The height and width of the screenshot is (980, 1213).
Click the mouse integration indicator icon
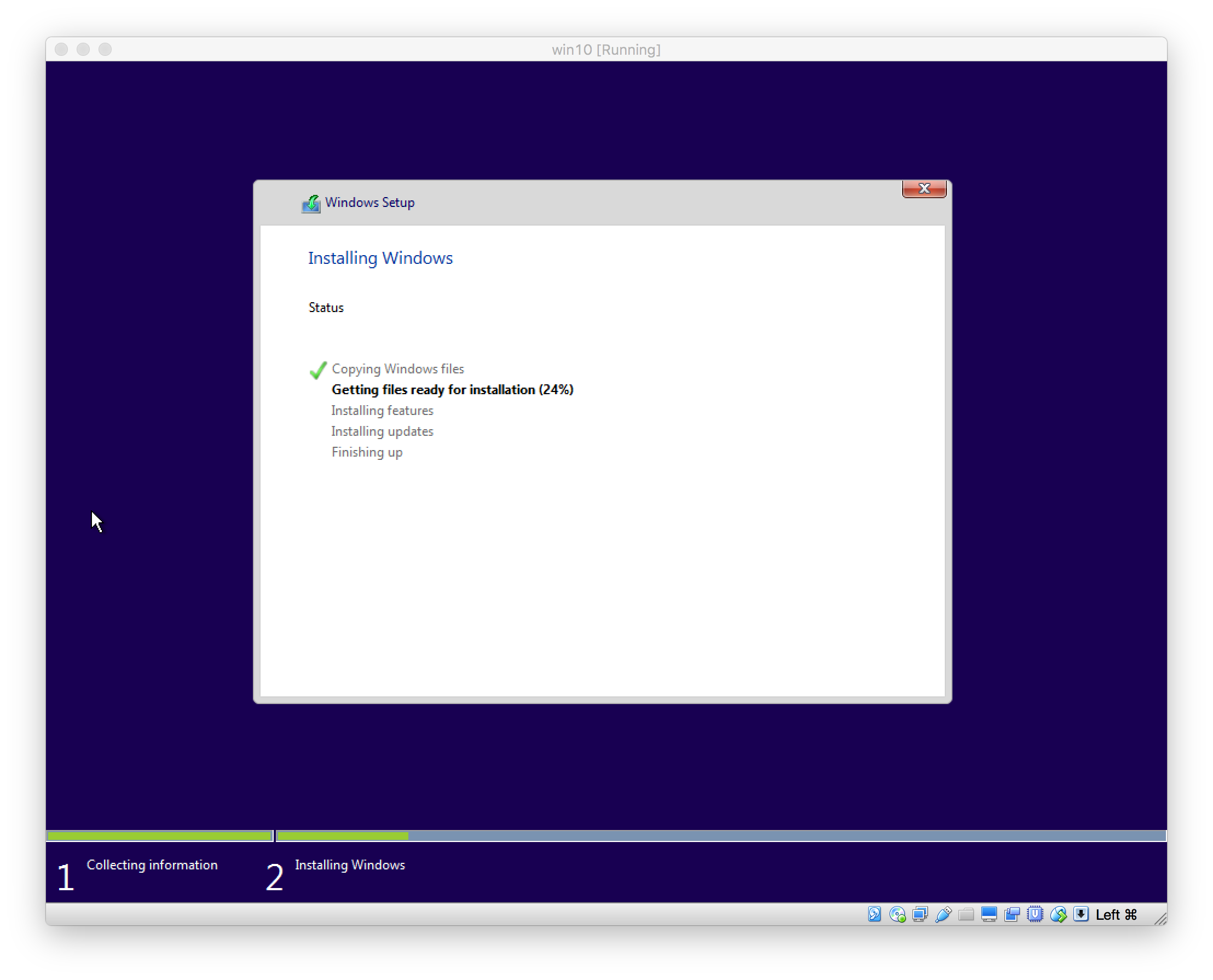point(1058,914)
